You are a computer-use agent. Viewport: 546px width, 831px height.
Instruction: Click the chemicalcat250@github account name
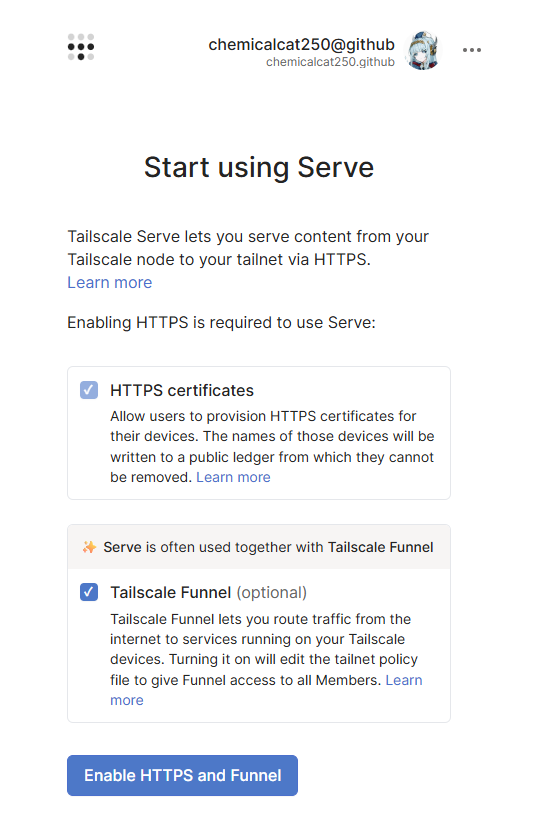pos(301,45)
